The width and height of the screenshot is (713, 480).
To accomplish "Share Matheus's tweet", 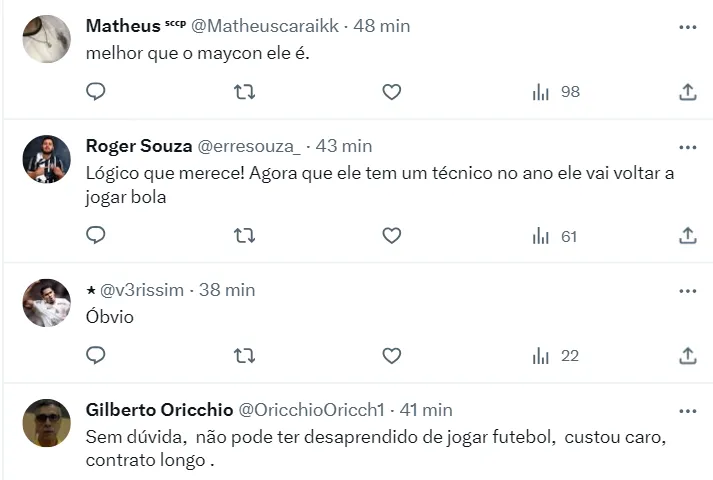I will coord(688,92).
